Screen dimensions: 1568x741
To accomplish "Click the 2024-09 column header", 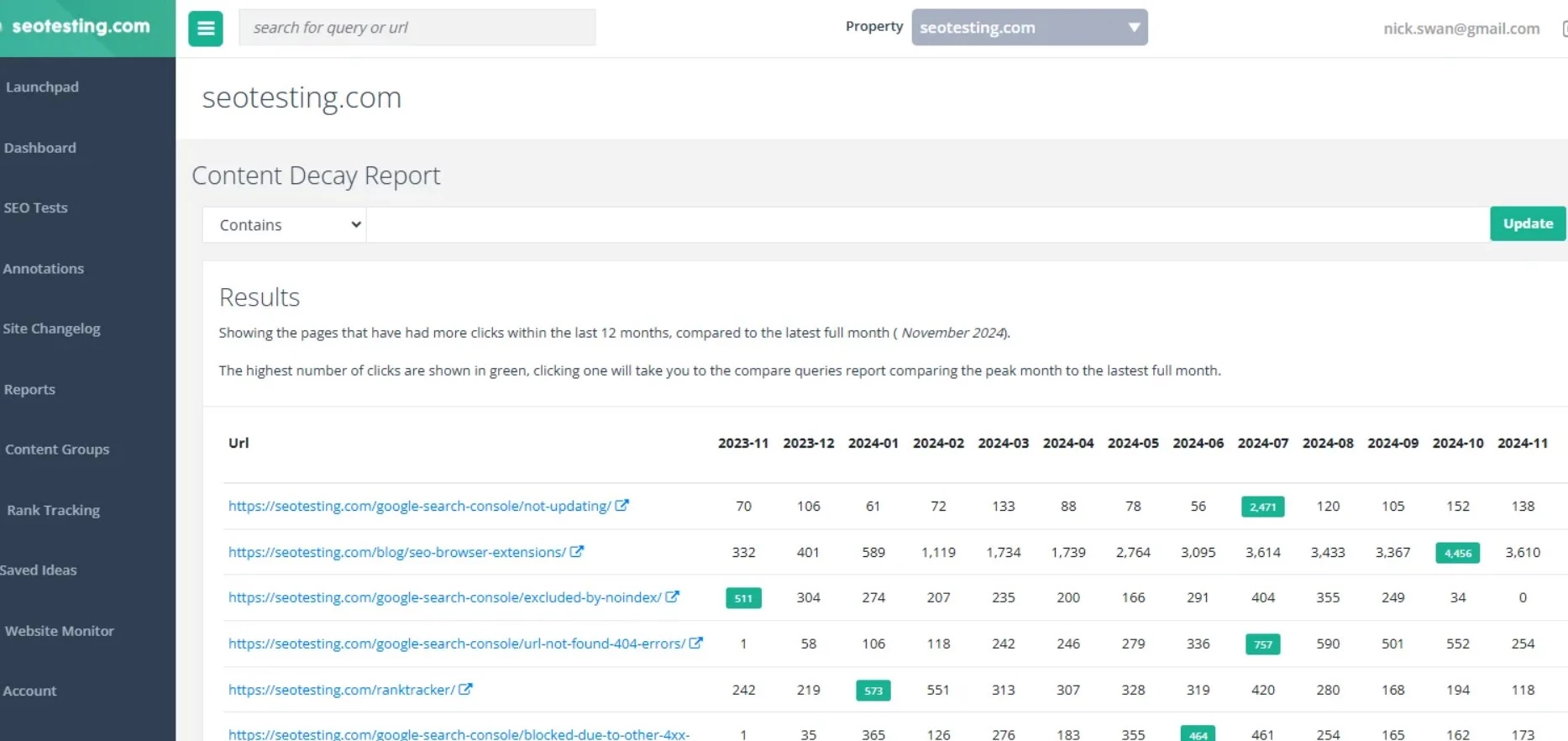I will [x=1392, y=443].
